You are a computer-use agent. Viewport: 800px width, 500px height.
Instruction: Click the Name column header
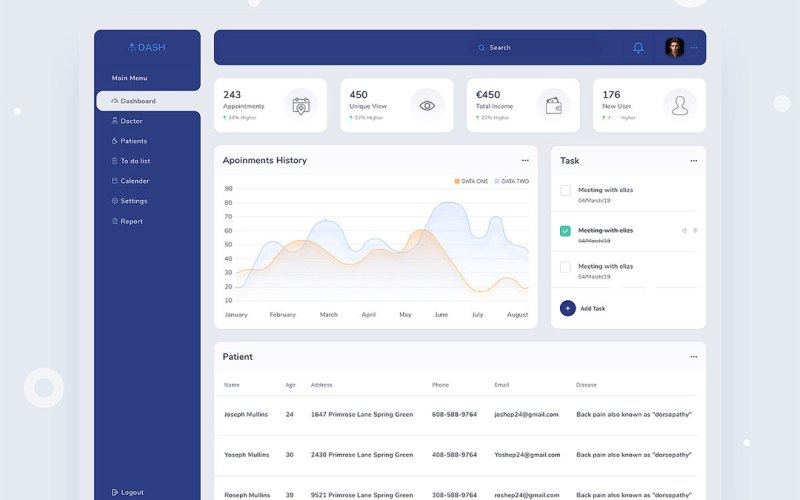tap(232, 385)
